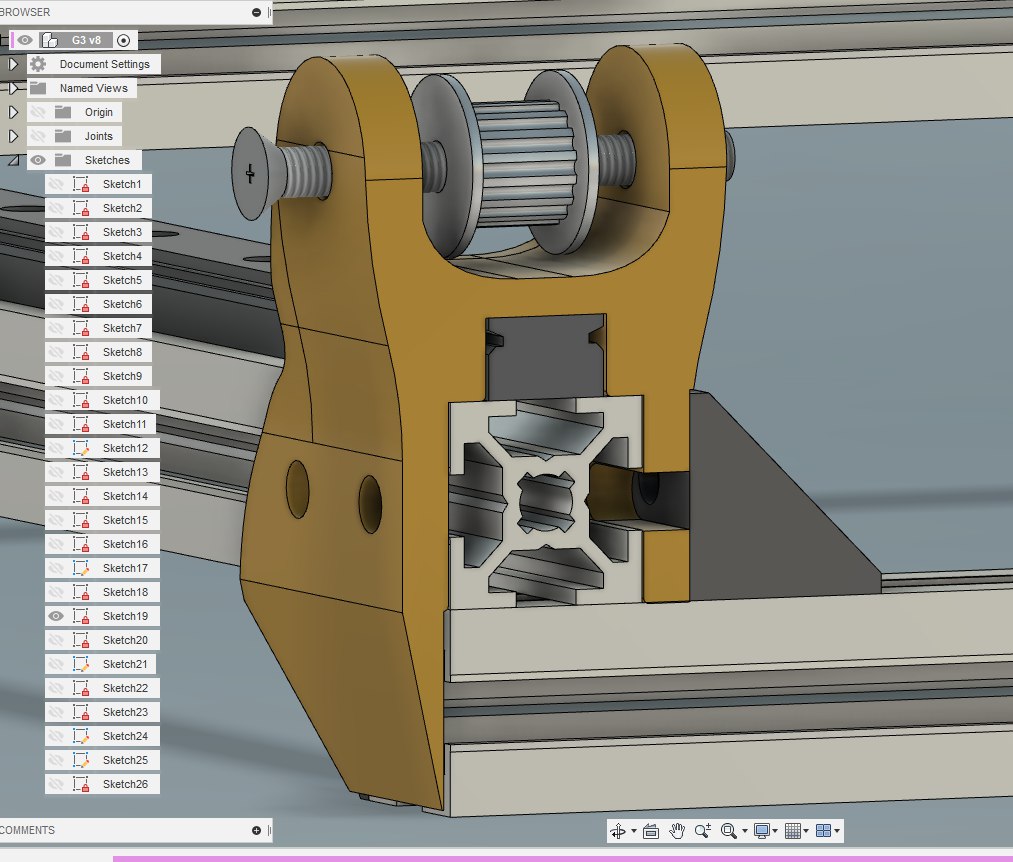Toggle visibility of G3 v8 root component
The image size is (1013, 862).
pyautogui.click(x=25, y=40)
